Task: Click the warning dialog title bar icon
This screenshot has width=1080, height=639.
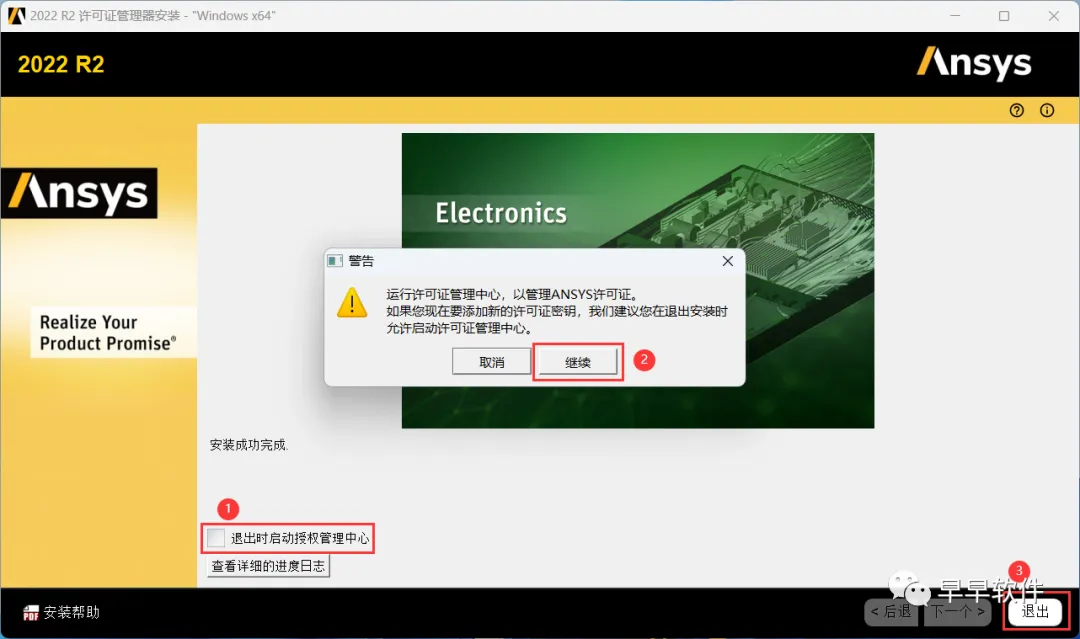Action: tap(335, 261)
